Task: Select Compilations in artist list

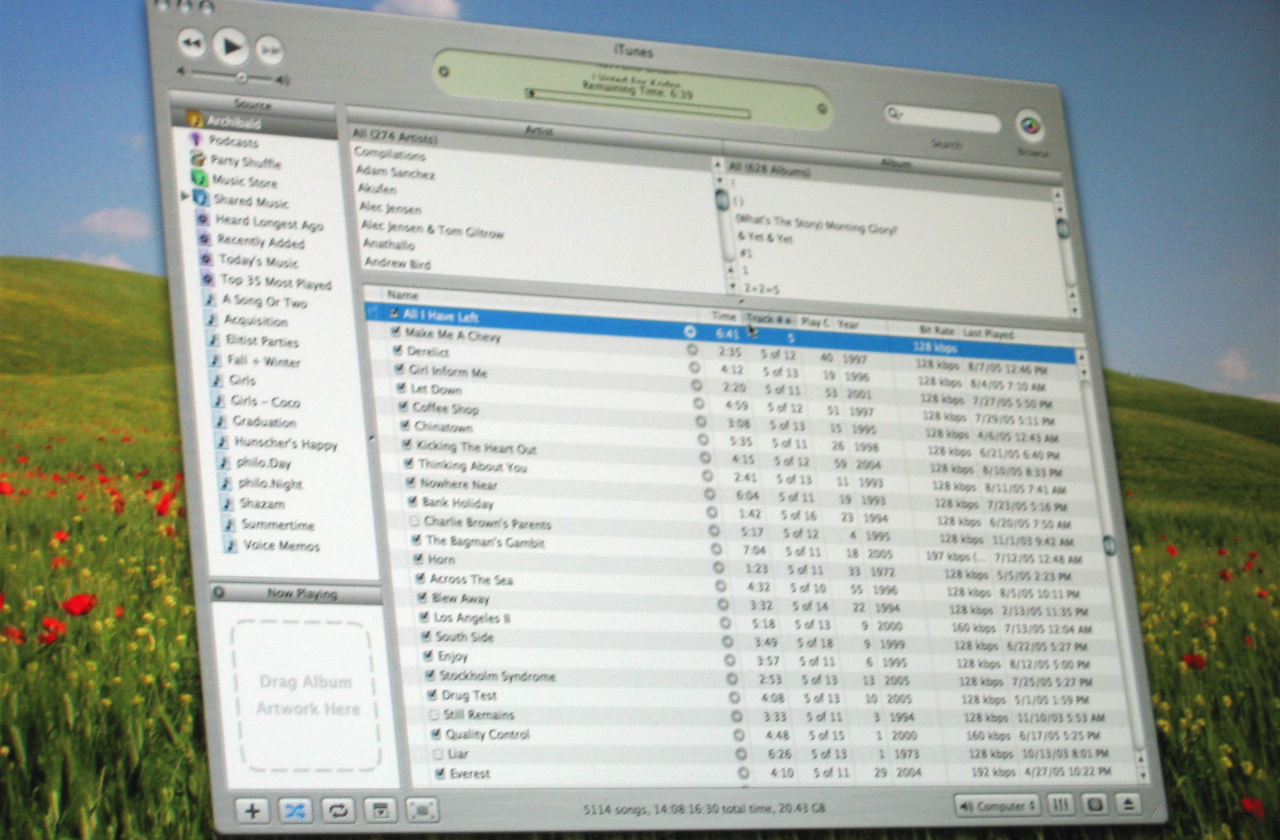Action: point(390,154)
